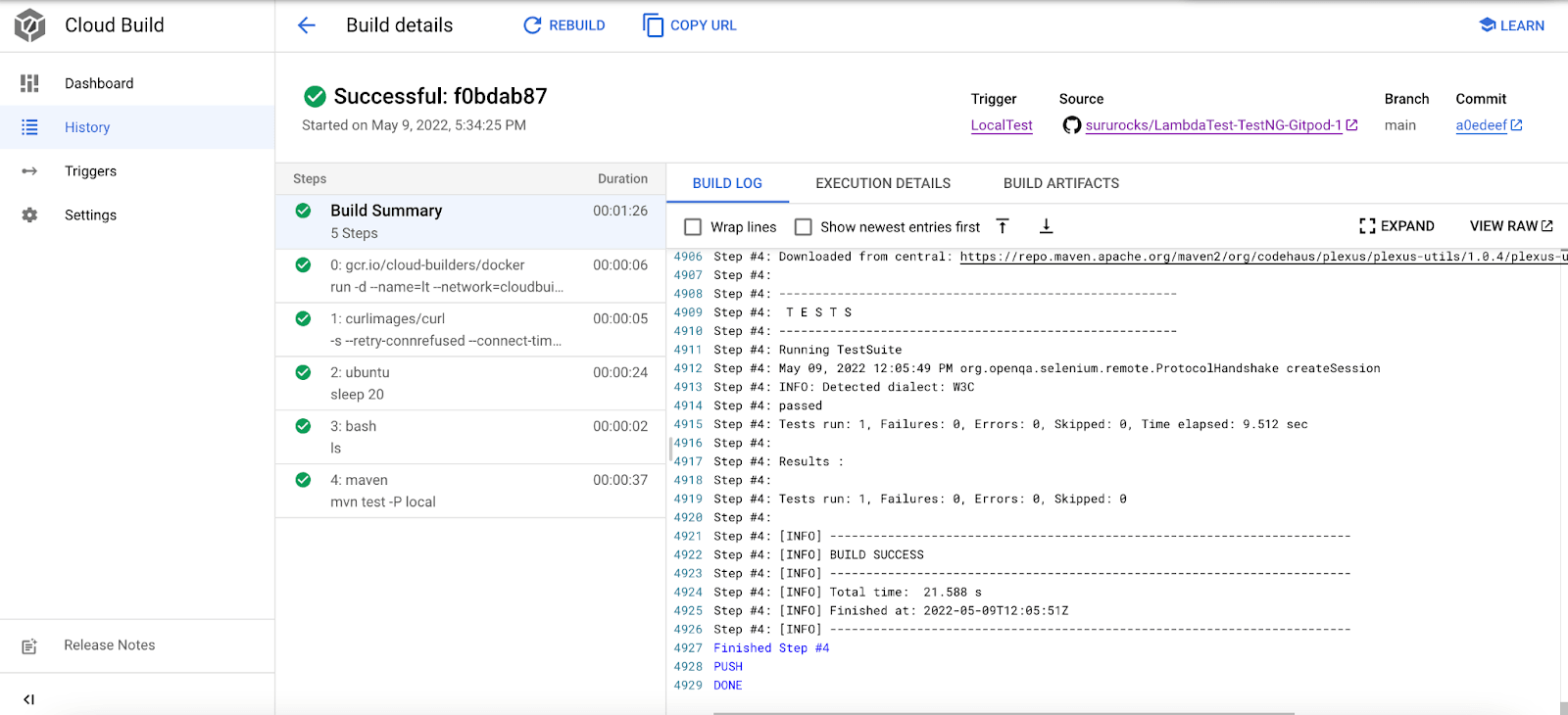
Task: Click the History list icon
Action: point(29,127)
